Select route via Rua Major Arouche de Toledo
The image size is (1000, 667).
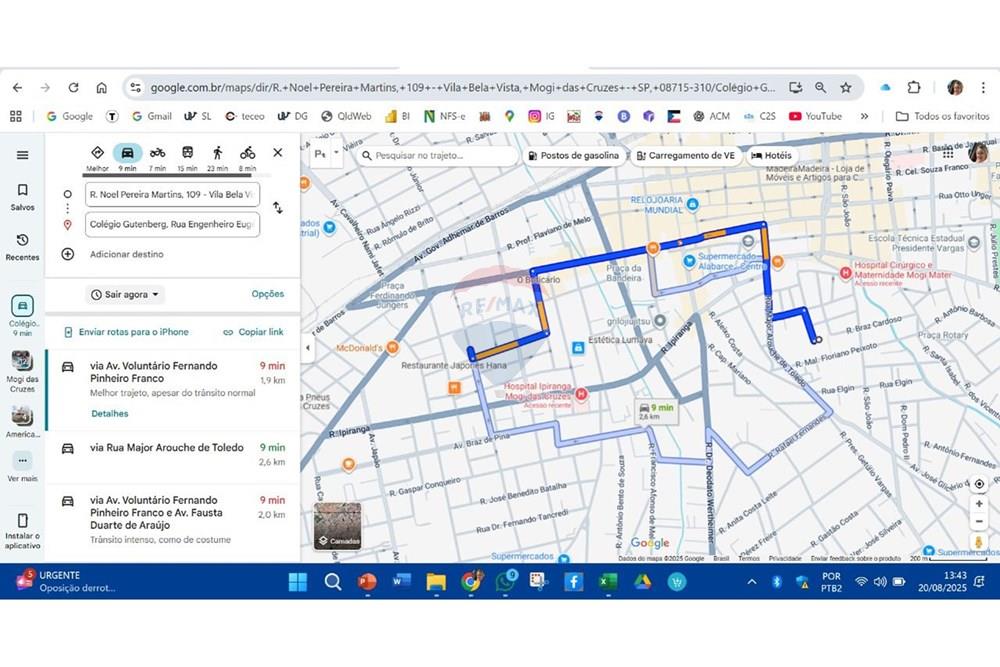pyautogui.click(x=167, y=448)
